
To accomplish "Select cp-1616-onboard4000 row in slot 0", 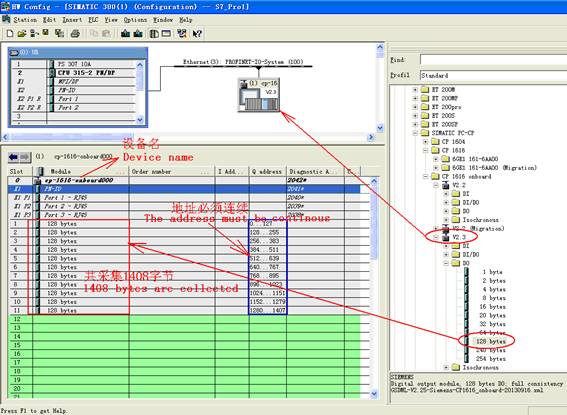I will coord(184,180).
